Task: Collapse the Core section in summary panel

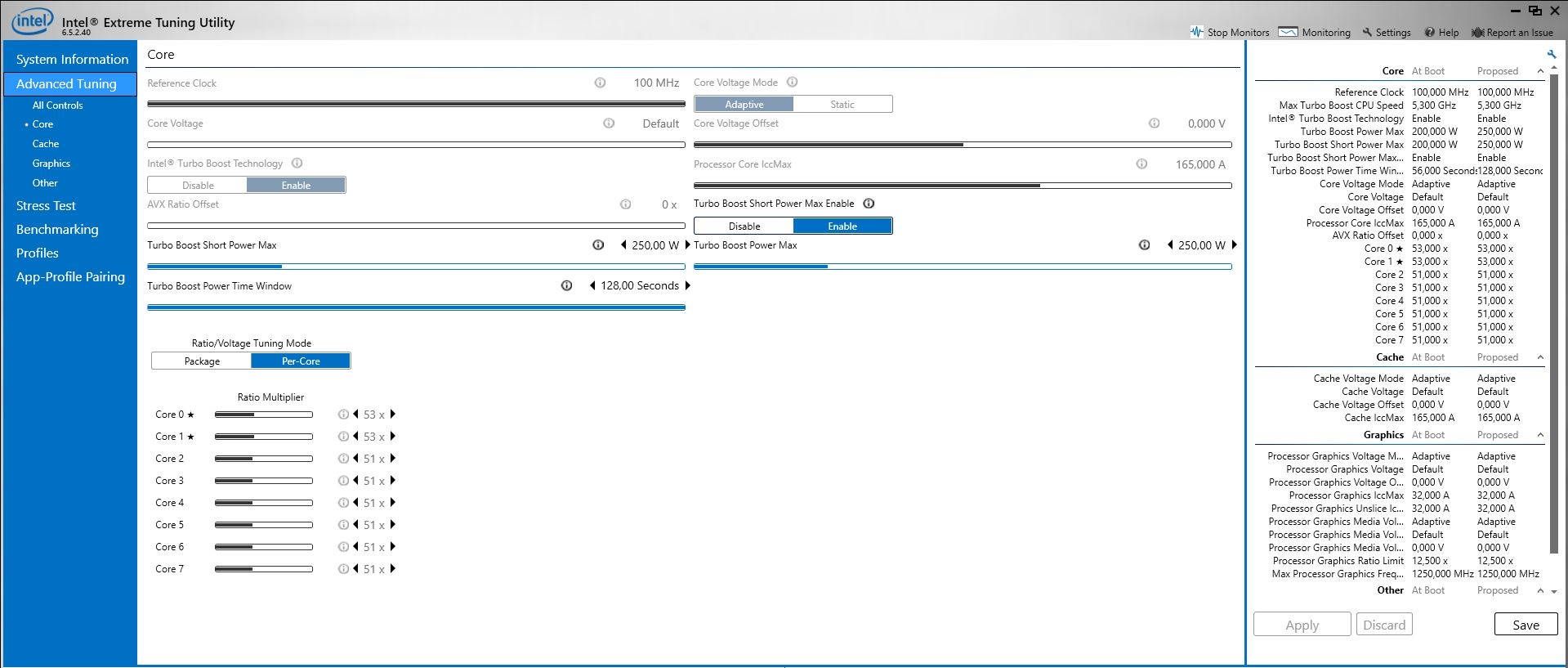Action: click(1540, 71)
